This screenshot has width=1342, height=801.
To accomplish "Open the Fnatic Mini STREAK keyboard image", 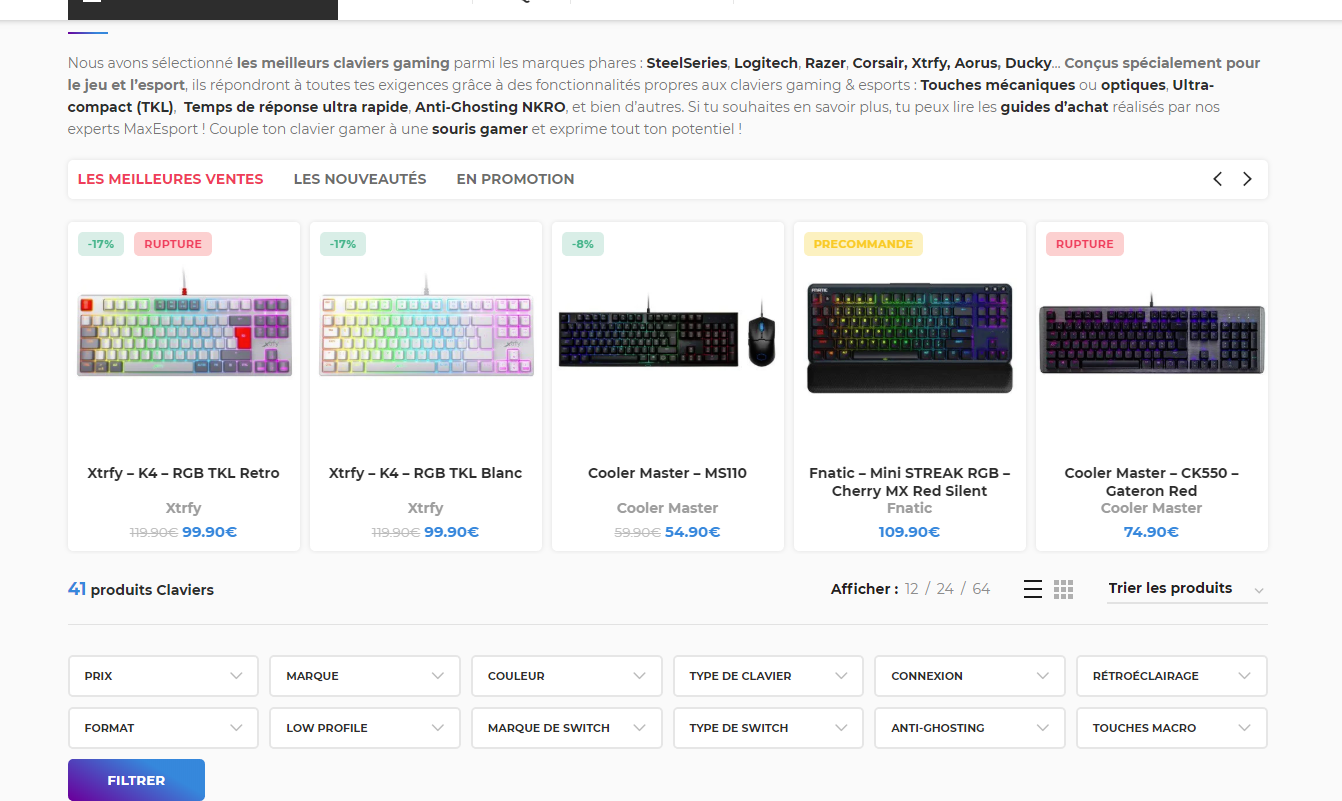I will coord(910,337).
